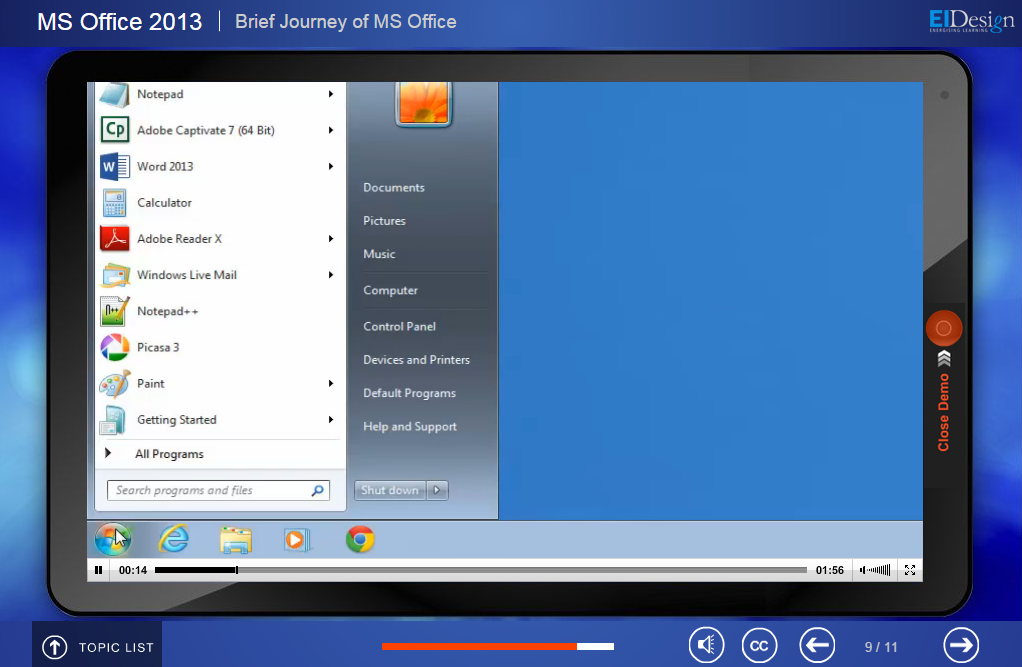Toggle fullscreen for the demo video
Image resolution: width=1022 pixels, height=667 pixels.
pyautogui.click(x=910, y=570)
